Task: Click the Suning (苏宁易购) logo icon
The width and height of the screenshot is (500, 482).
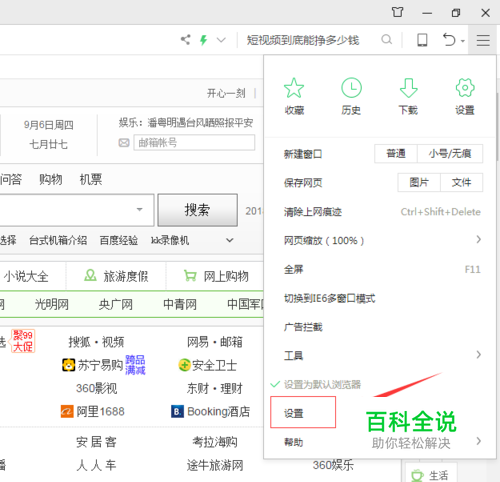Action: [68, 365]
